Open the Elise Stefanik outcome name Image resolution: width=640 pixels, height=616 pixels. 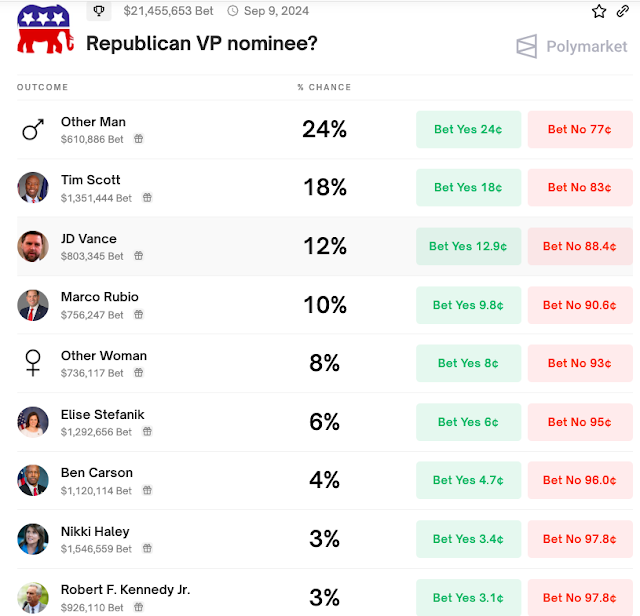click(x=103, y=414)
